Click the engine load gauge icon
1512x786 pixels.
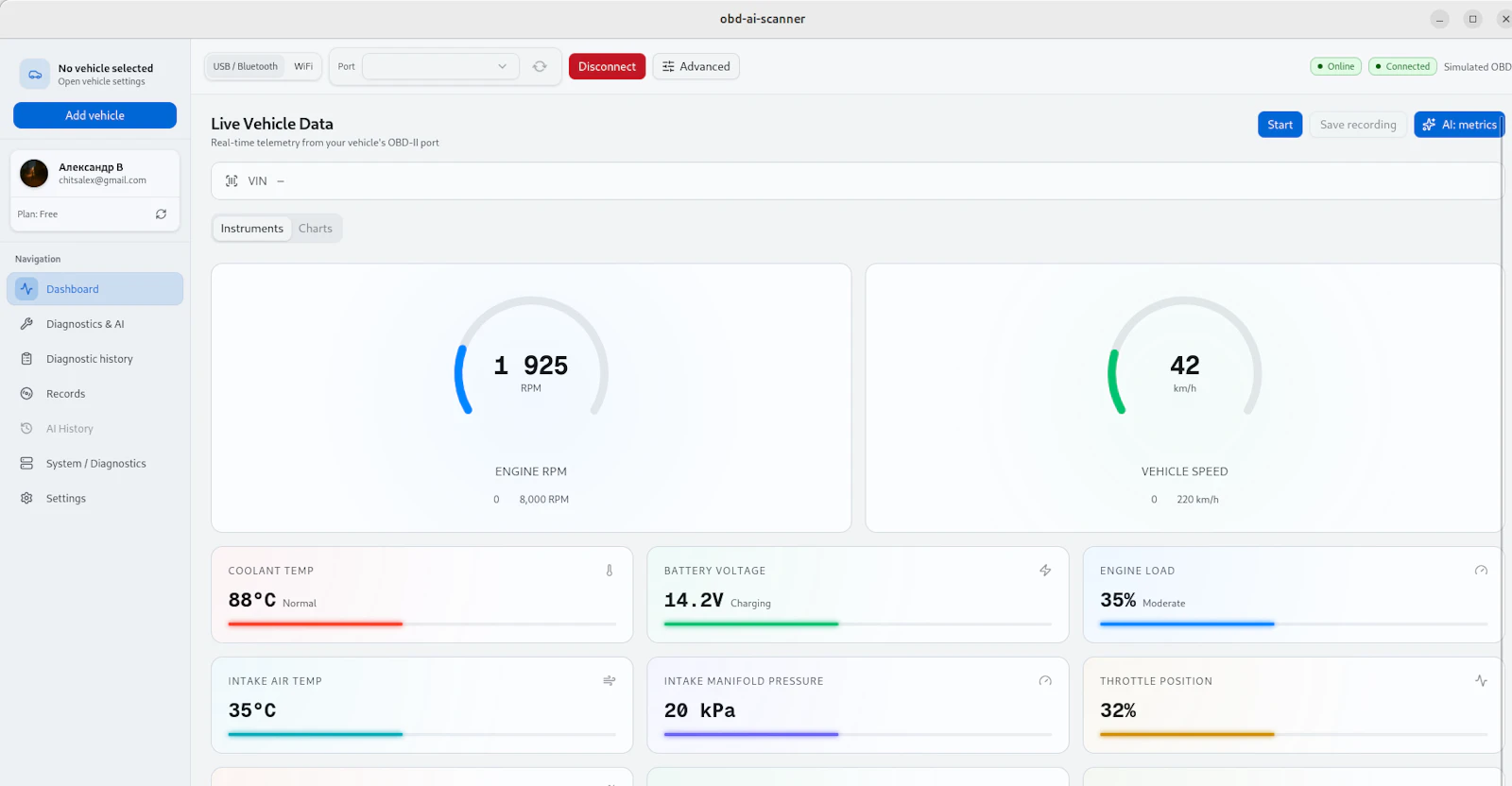click(x=1481, y=571)
